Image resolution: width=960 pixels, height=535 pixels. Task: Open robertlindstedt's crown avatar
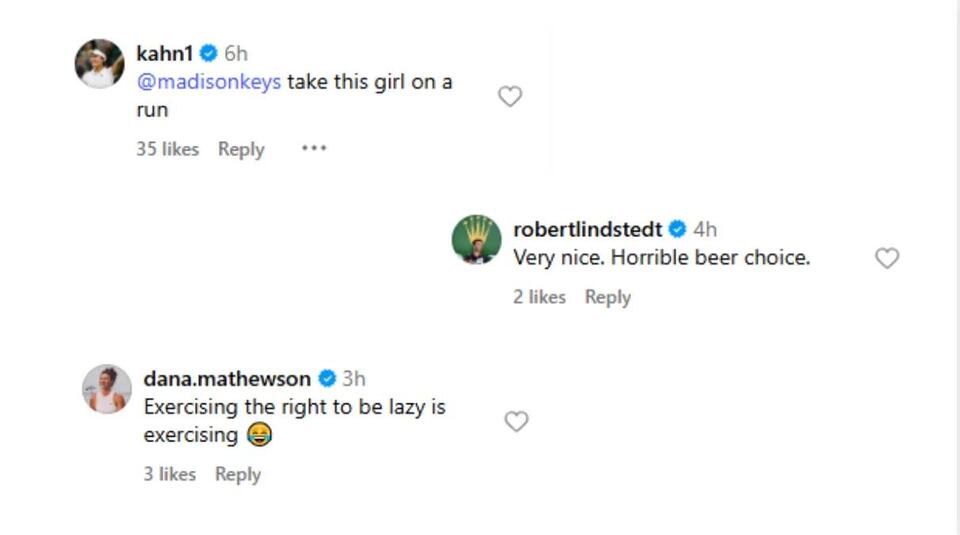point(477,240)
